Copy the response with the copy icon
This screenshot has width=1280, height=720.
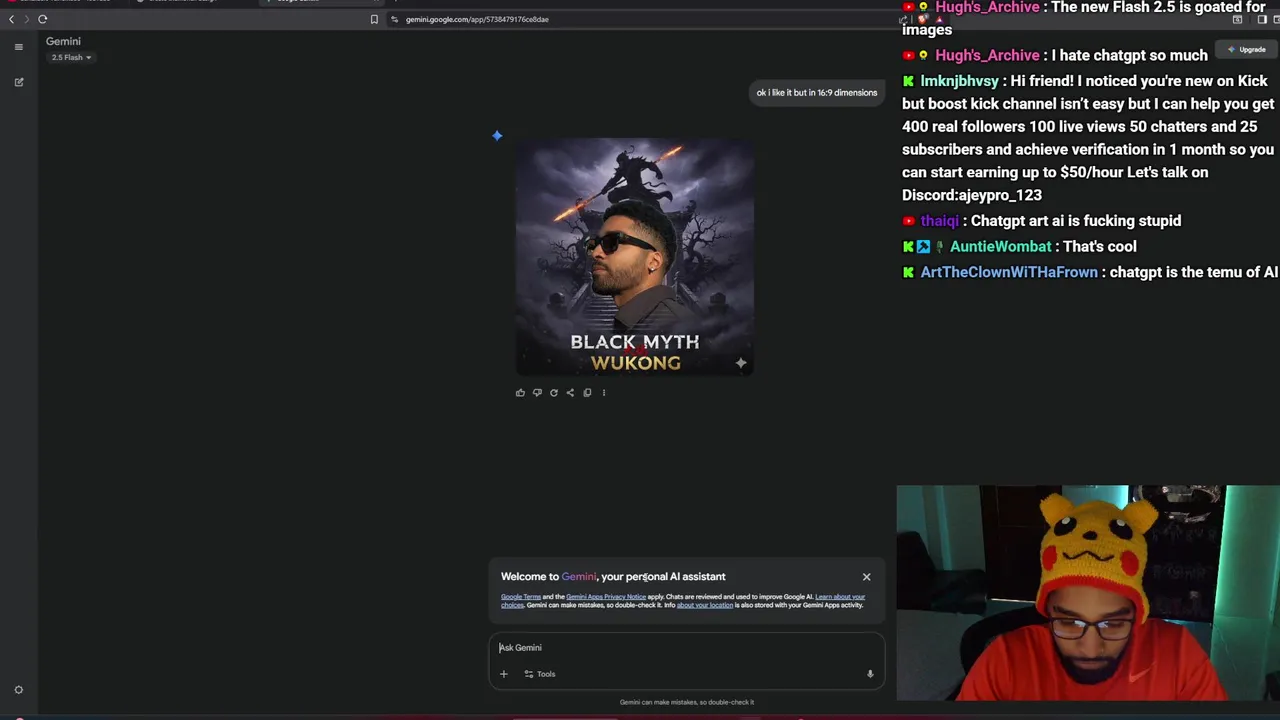(x=587, y=393)
